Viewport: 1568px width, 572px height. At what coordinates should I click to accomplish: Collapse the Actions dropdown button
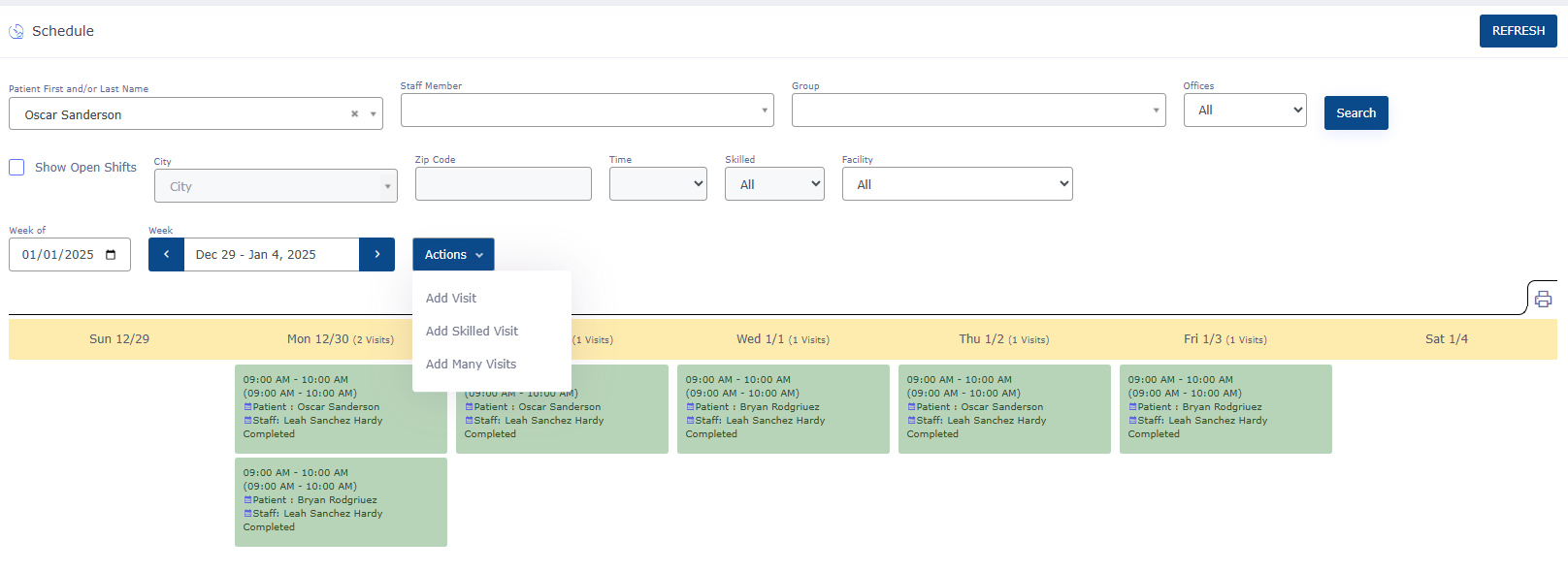[x=453, y=254]
